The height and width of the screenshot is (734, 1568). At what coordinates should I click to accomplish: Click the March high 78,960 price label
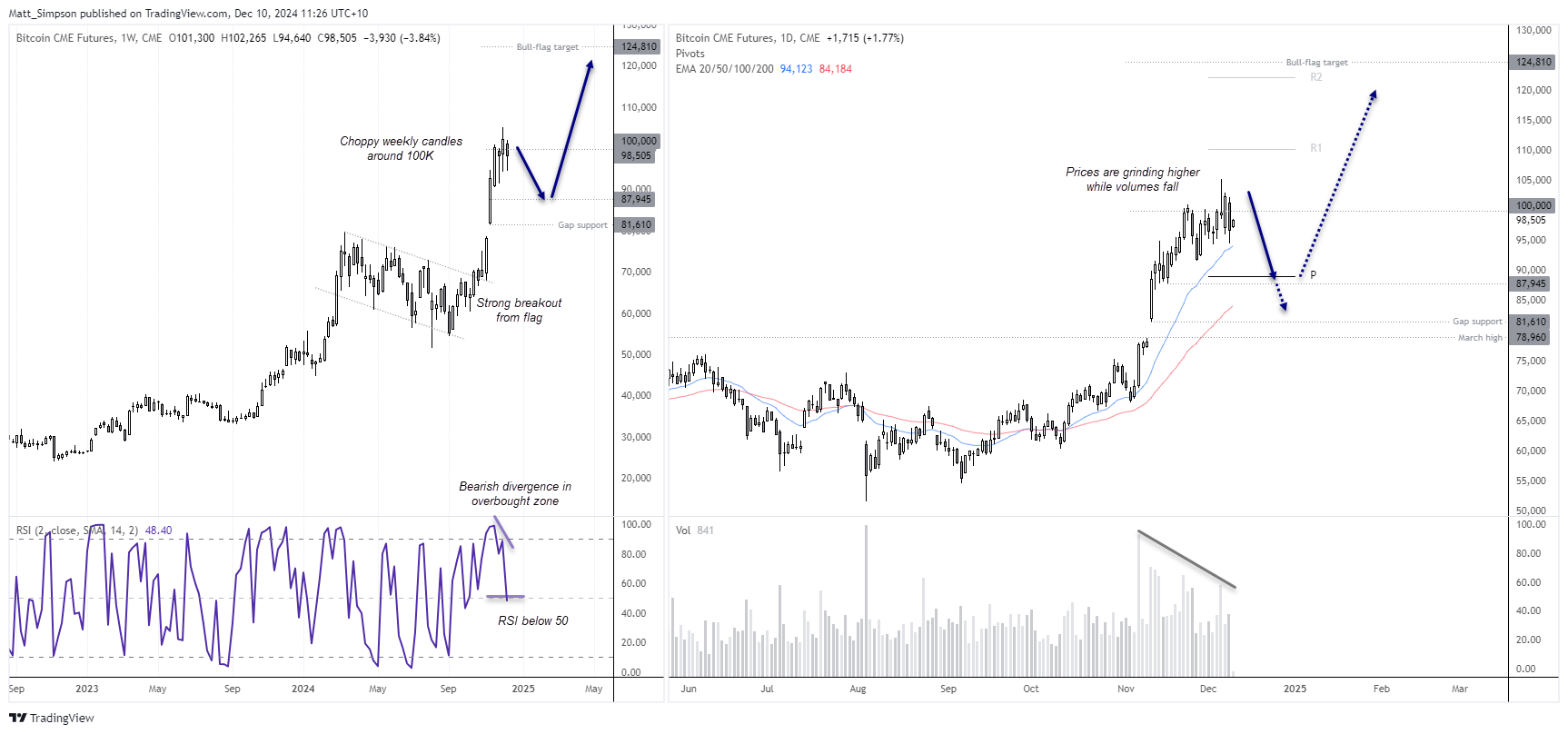(x=1530, y=337)
